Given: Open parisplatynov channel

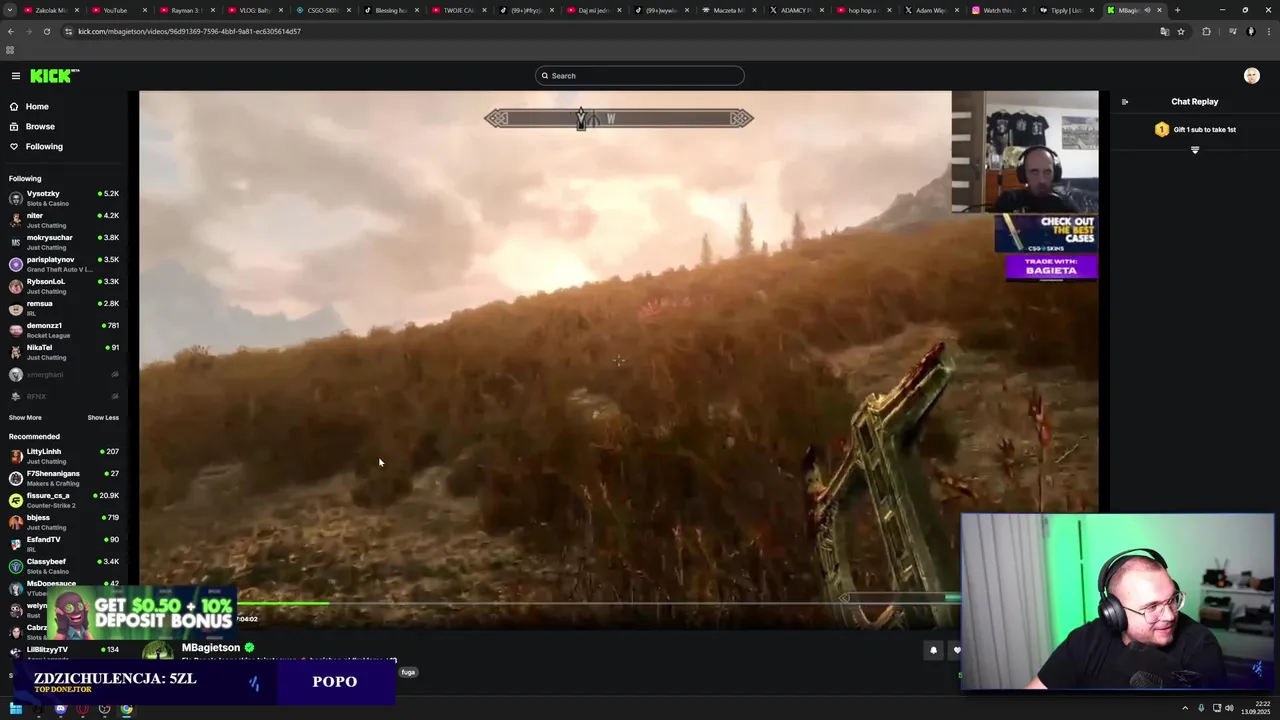Looking at the screenshot, I should (64, 264).
